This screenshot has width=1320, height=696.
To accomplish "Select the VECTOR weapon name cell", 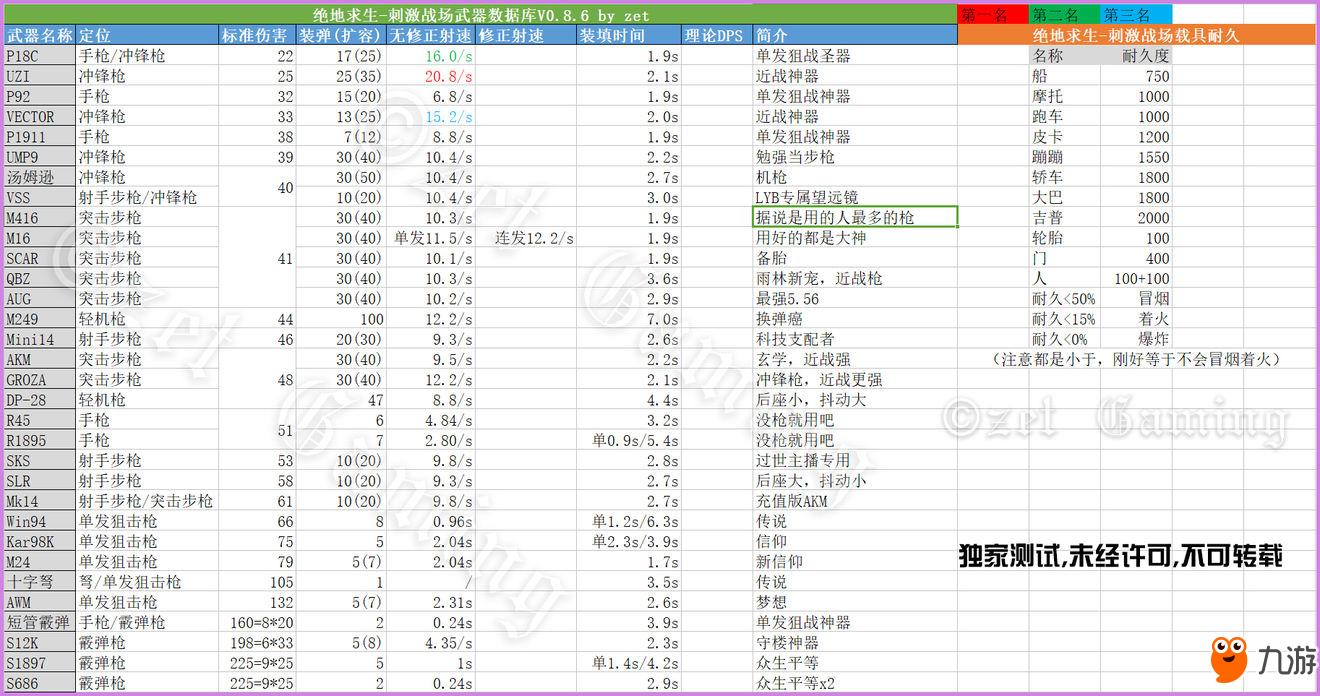I will click(39, 117).
